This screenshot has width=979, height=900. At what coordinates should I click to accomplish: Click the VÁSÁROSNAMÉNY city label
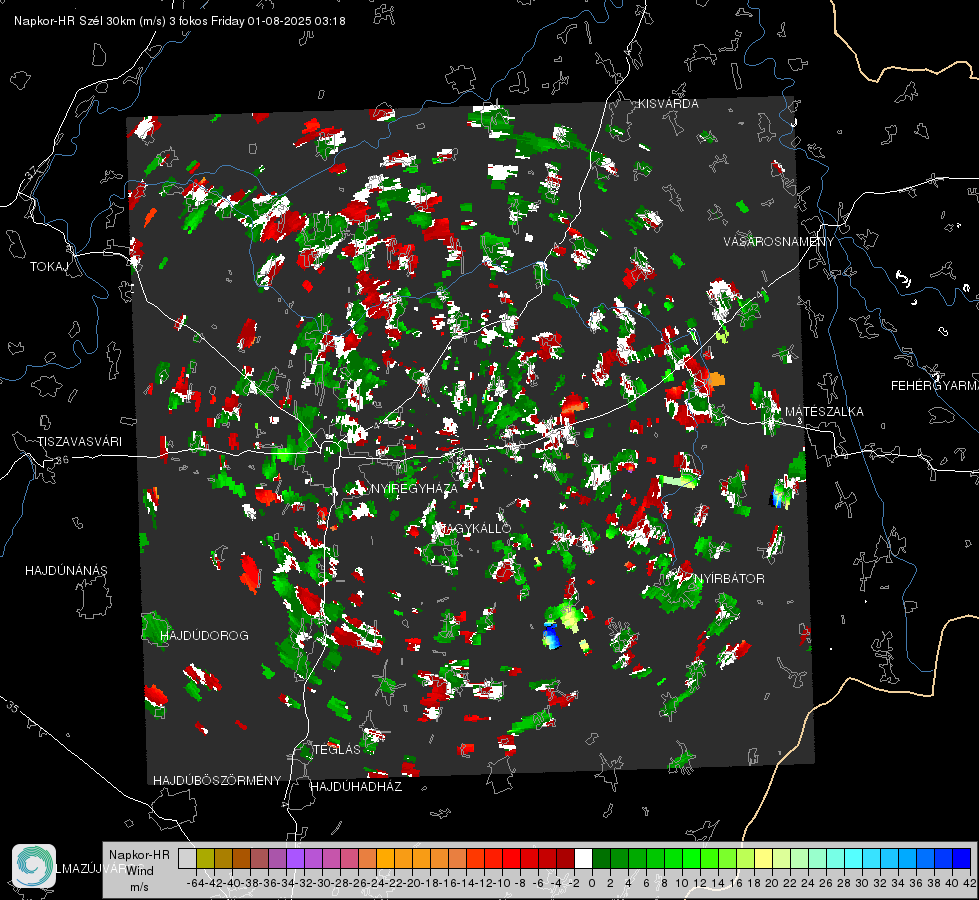(779, 242)
